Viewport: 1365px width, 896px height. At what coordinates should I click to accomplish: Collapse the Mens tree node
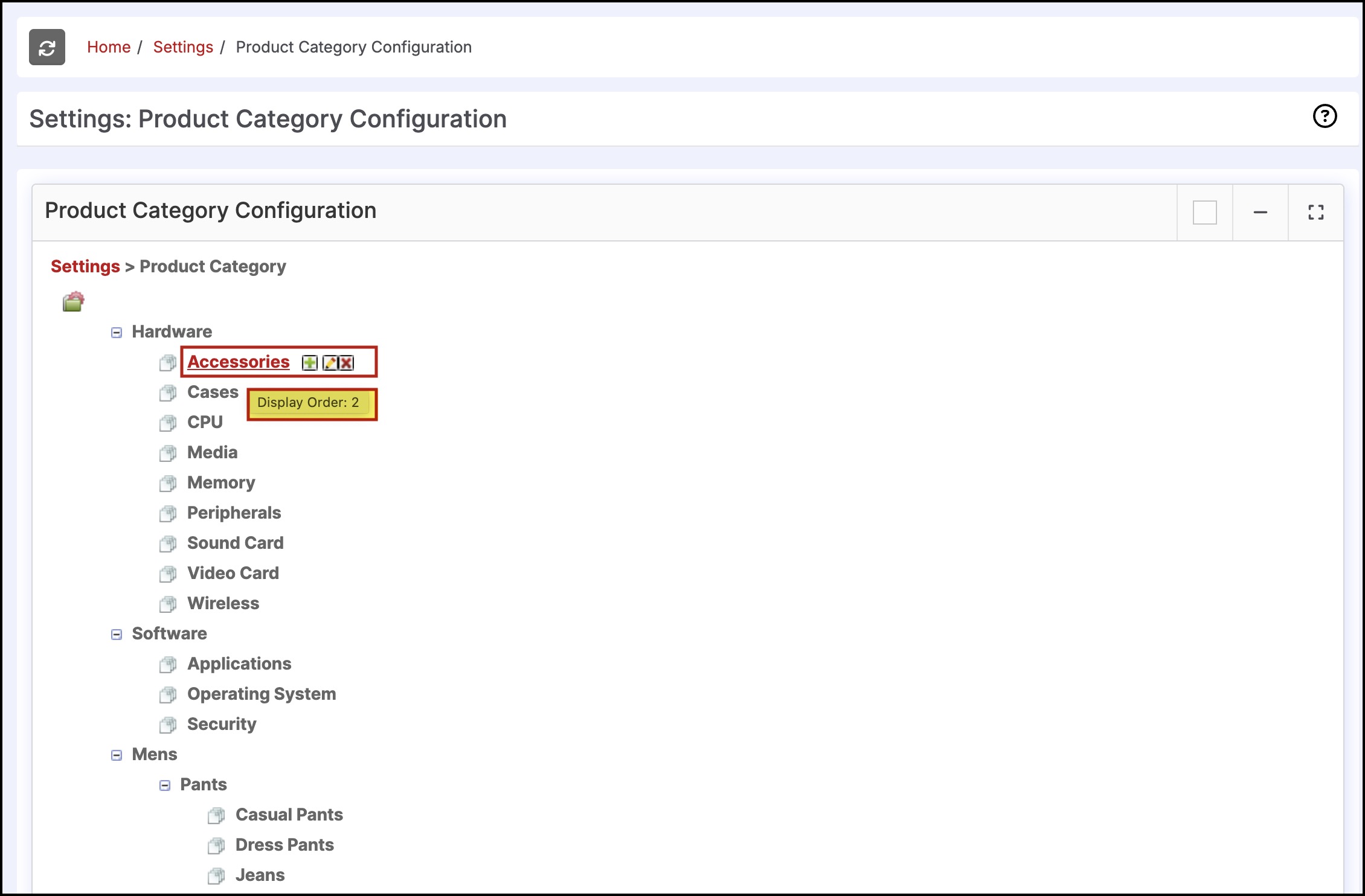117,755
